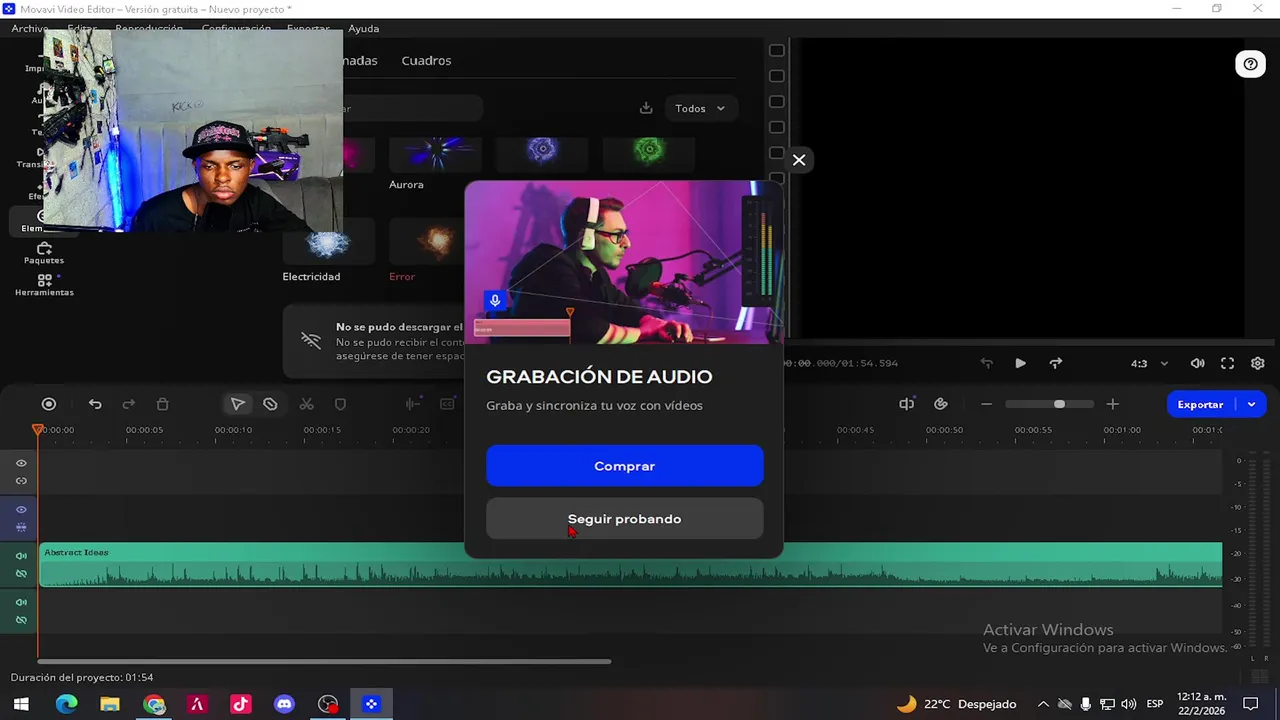The image size is (1280, 720).
Task: Mute the Abstract Ideas audio track
Action: pyautogui.click(x=21, y=556)
